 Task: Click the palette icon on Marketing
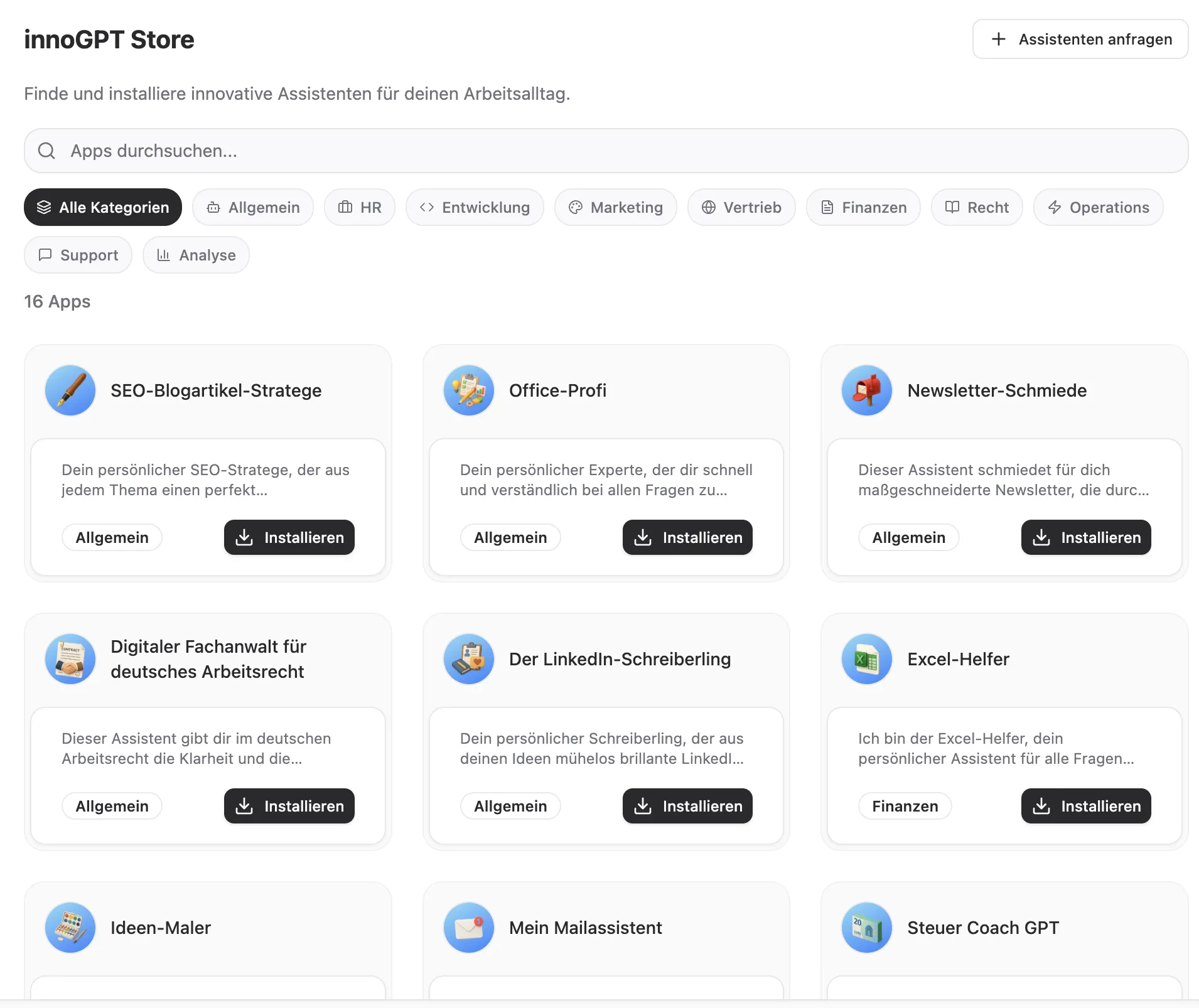[576, 207]
